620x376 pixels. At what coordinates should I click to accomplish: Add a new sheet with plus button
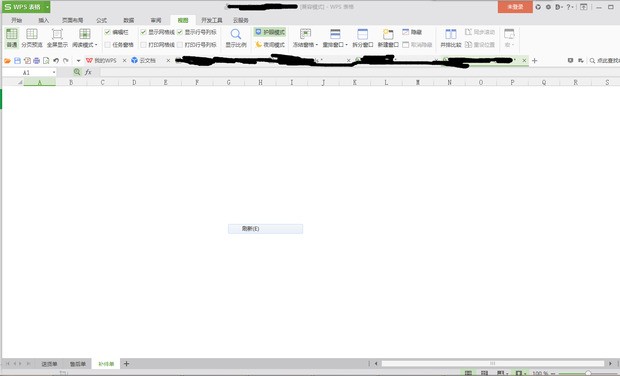[x=127, y=363]
